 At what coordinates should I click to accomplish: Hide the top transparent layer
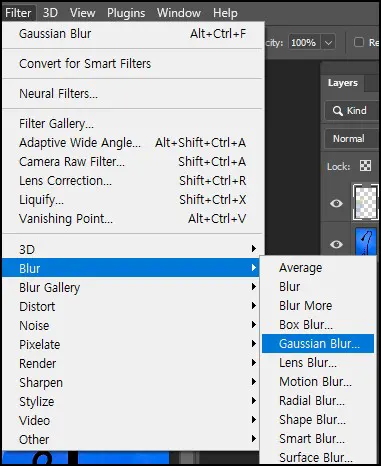tap(336, 203)
